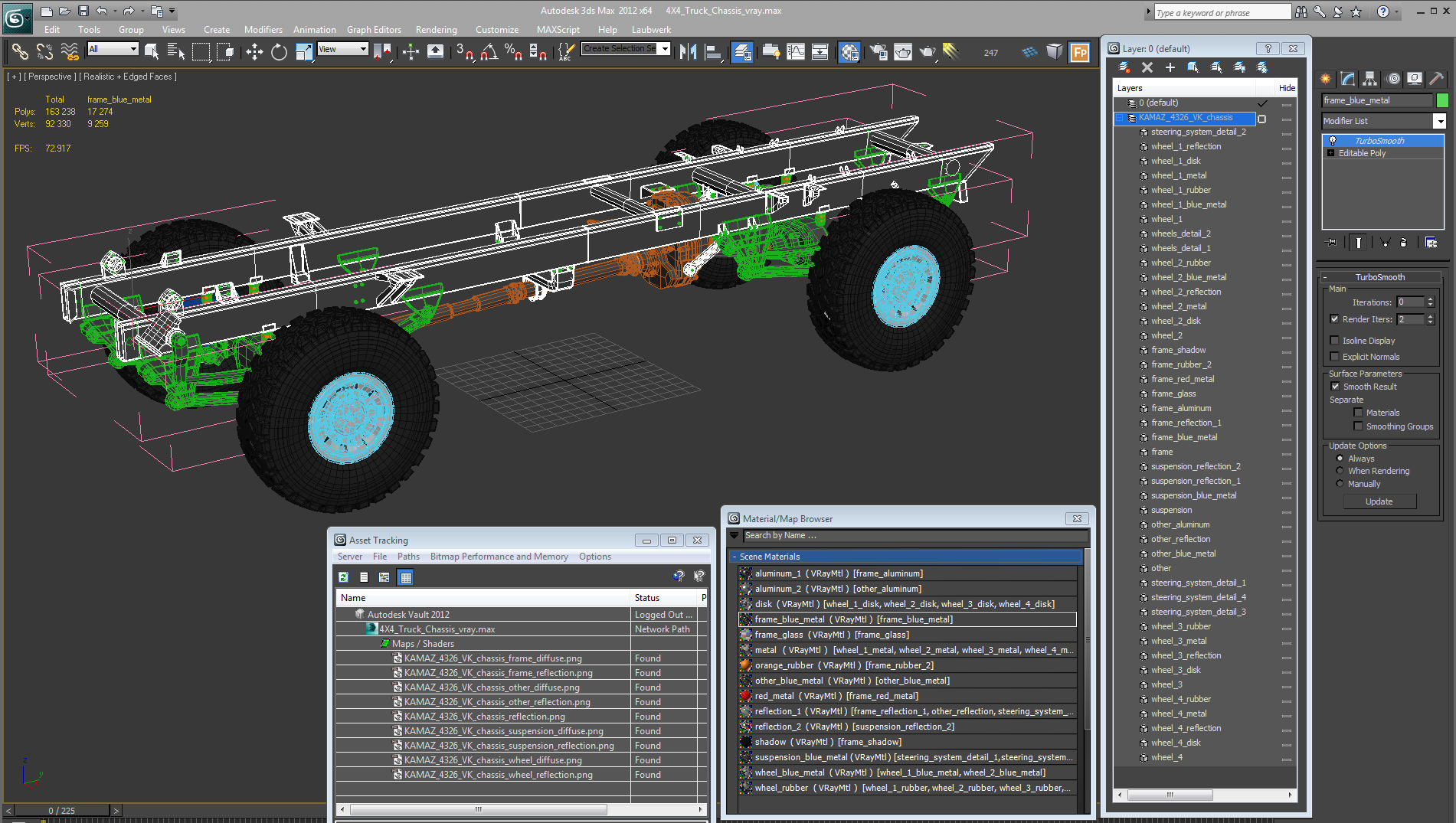This screenshot has height=823, width=1456.
Task: Delete highlighted layer with X icon
Action: [x=1147, y=67]
